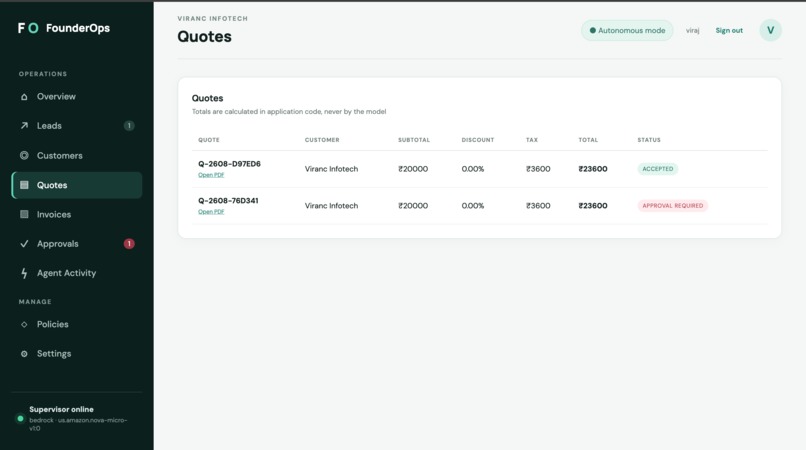Open the V user avatar
The height and width of the screenshot is (450, 806).
(x=770, y=30)
